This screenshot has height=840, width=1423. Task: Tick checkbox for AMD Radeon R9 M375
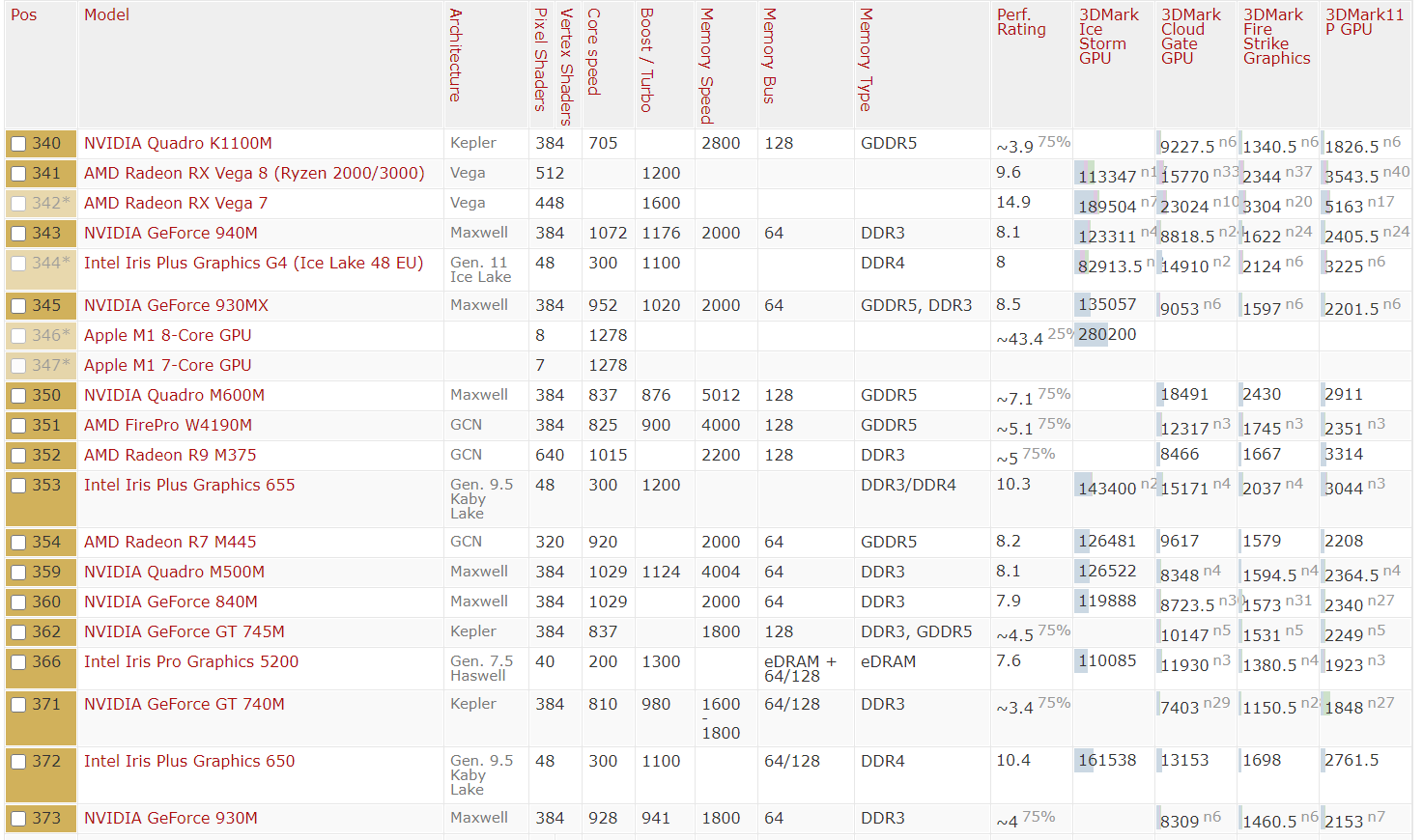(18, 456)
